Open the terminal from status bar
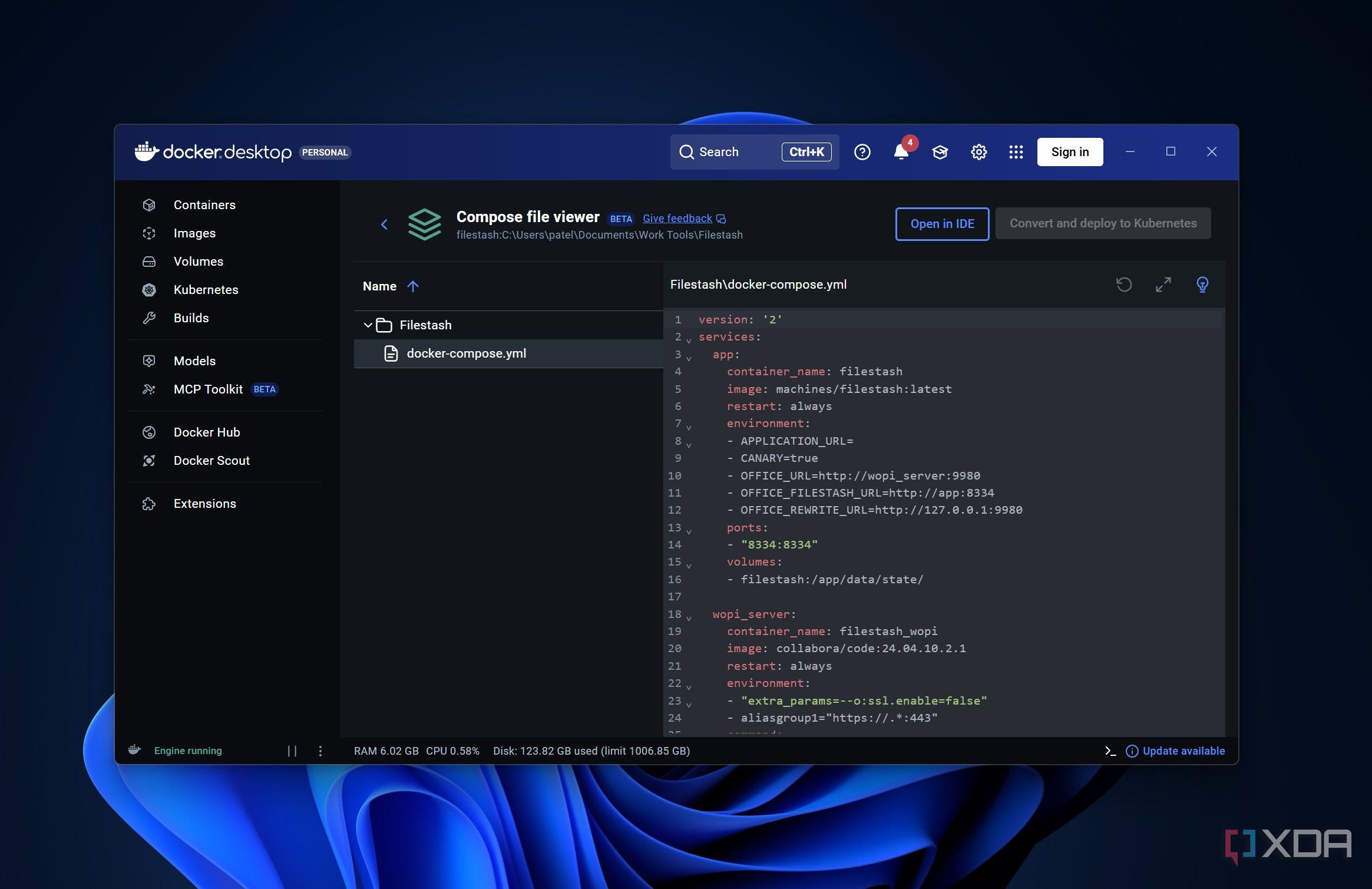The image size is (1372, 889). [x=1110, y=751]
